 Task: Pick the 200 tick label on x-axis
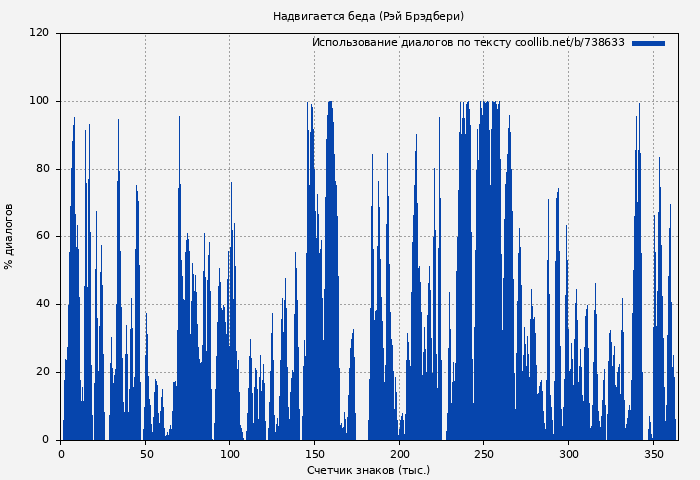click(399, 454)
